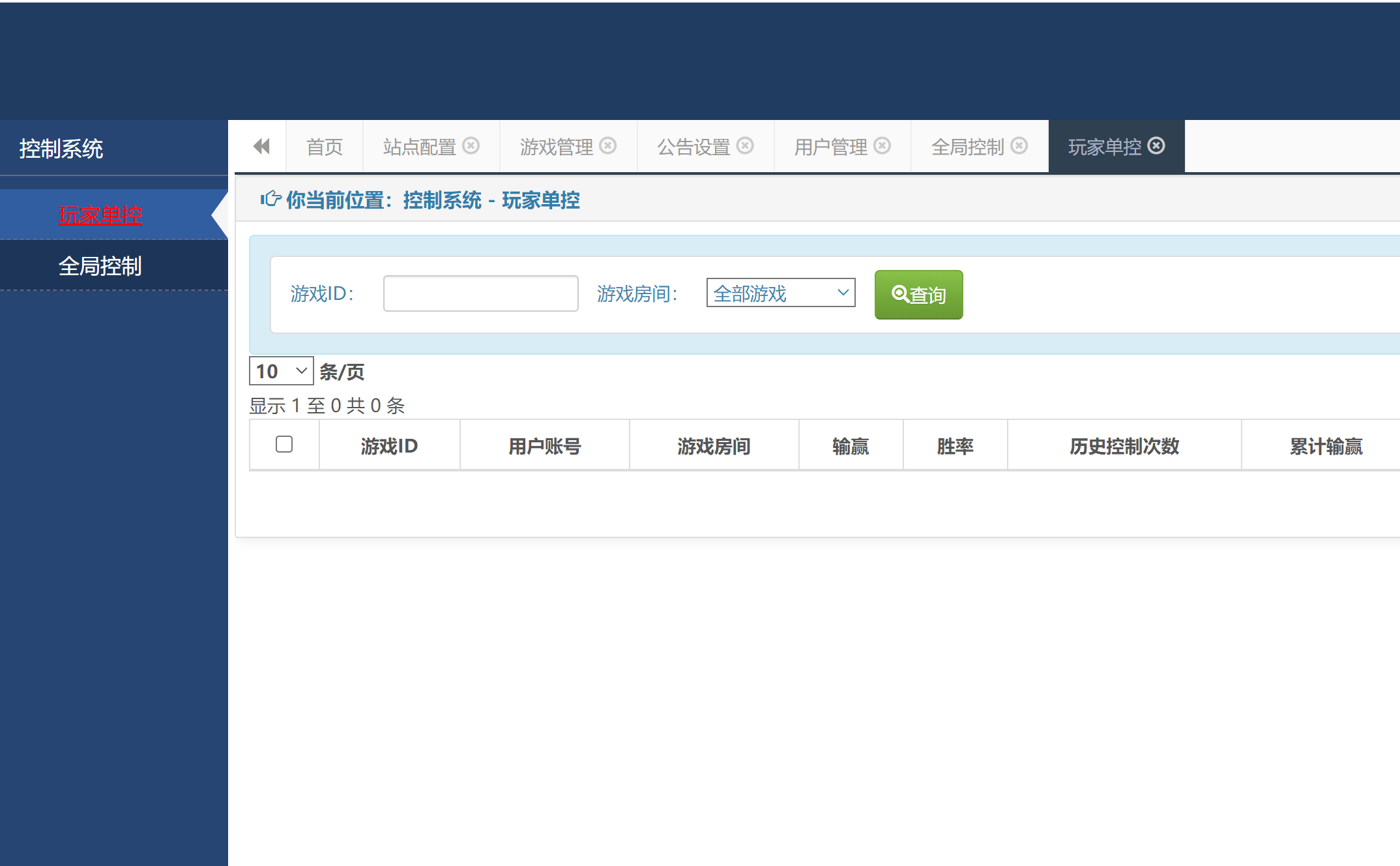This screenshot has width=1400, height=866.
Task: Select 全局控制 in the sidebar
Action: click(x=101, y=265)
